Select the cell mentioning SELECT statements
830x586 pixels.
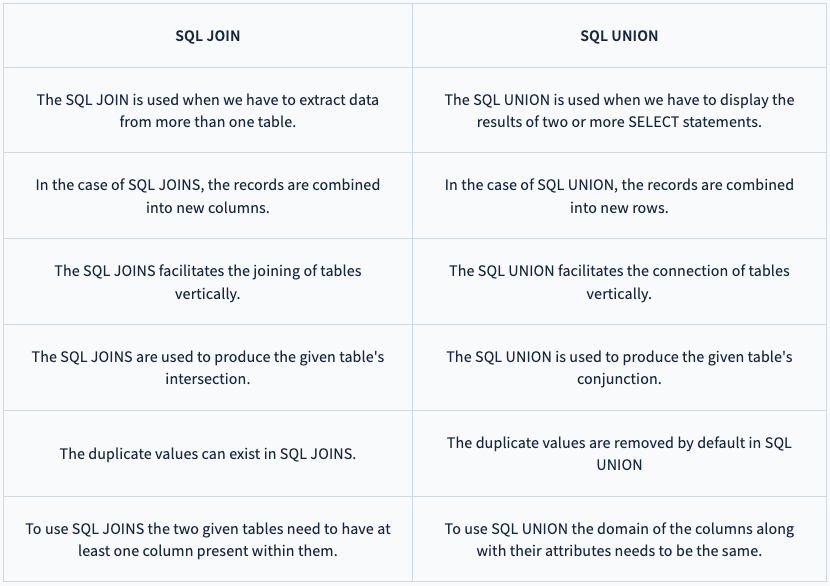click(x=619, y=111)
